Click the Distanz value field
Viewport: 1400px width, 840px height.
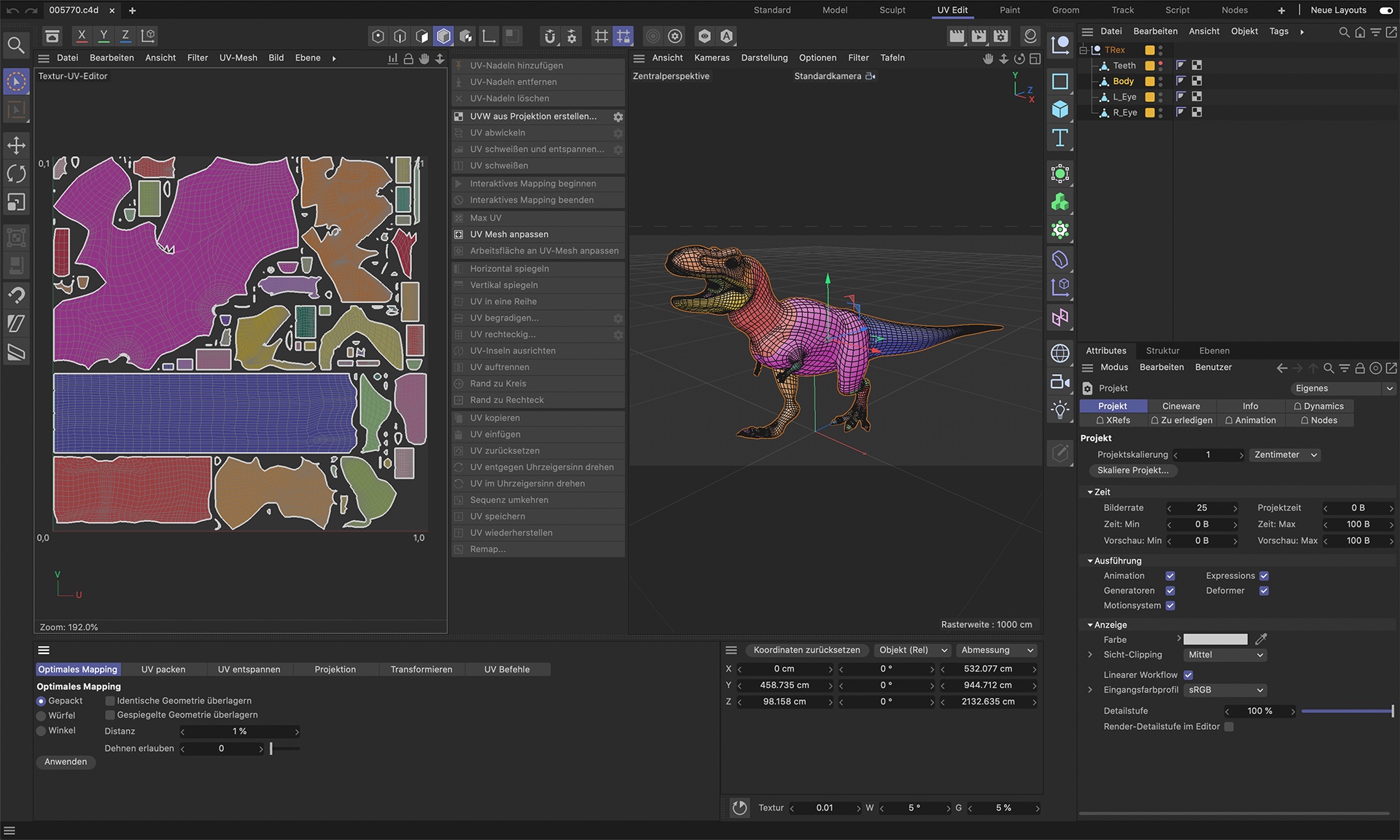240,731
